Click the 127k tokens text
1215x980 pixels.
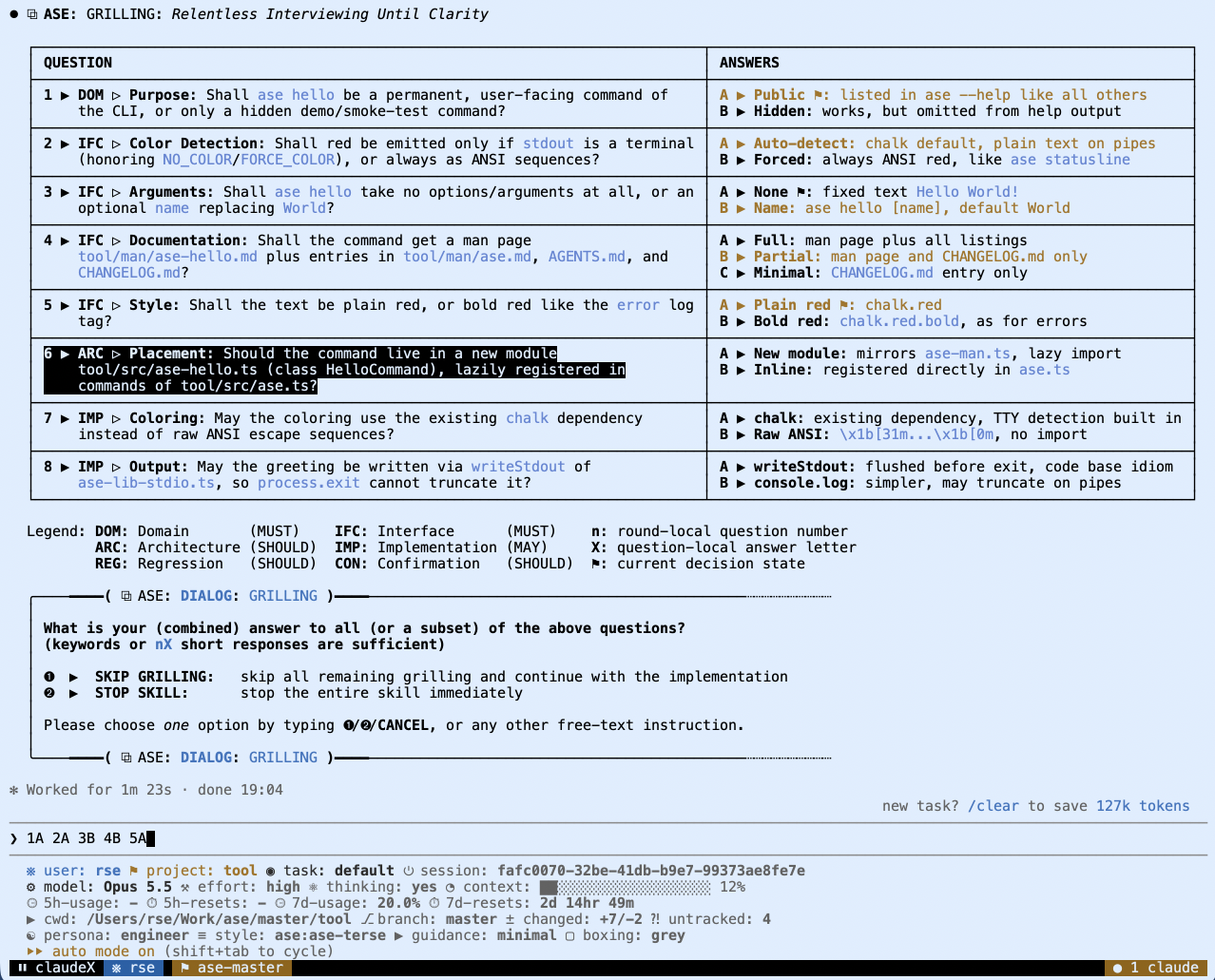[1143, 806]
